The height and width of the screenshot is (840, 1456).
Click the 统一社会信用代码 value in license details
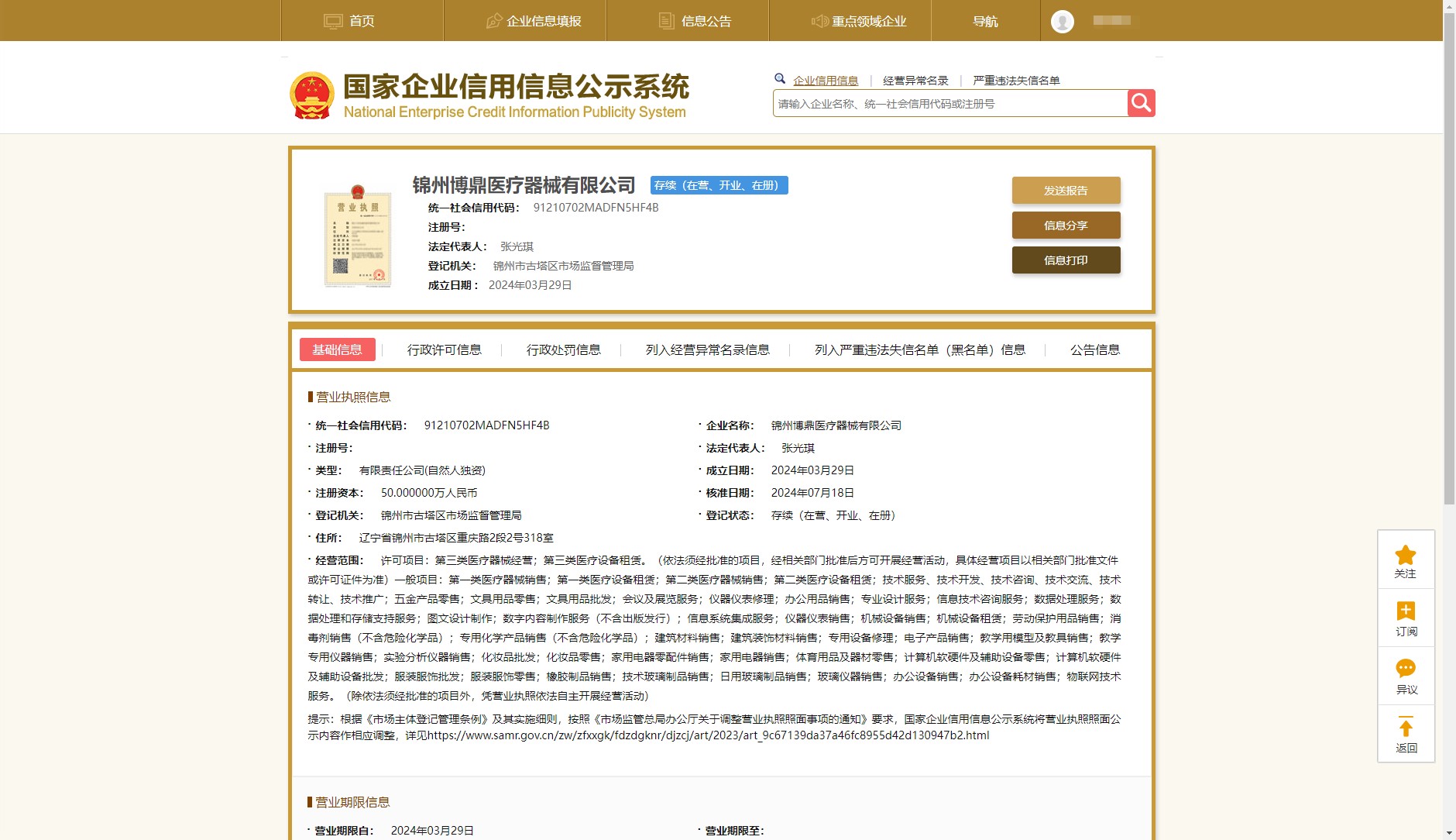(486, 425)
